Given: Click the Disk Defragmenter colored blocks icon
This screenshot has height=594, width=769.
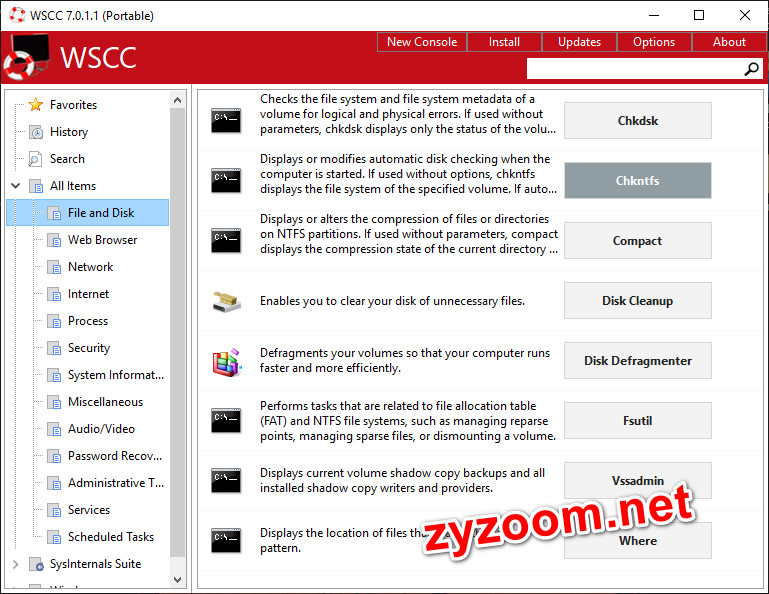Looking at the screenshot, I should coord(227,362).
